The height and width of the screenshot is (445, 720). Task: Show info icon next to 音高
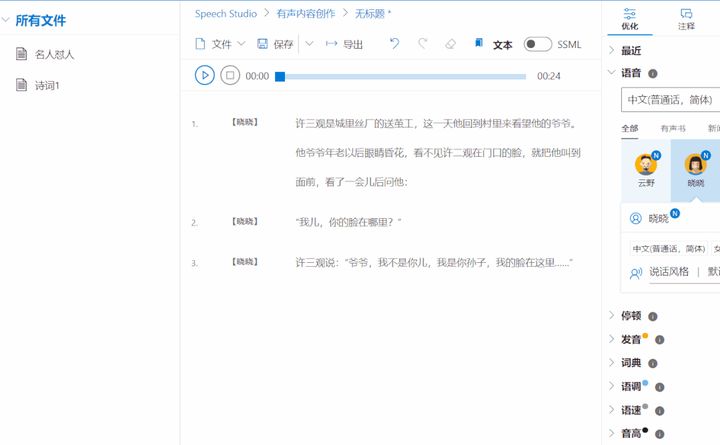point(659,434)
